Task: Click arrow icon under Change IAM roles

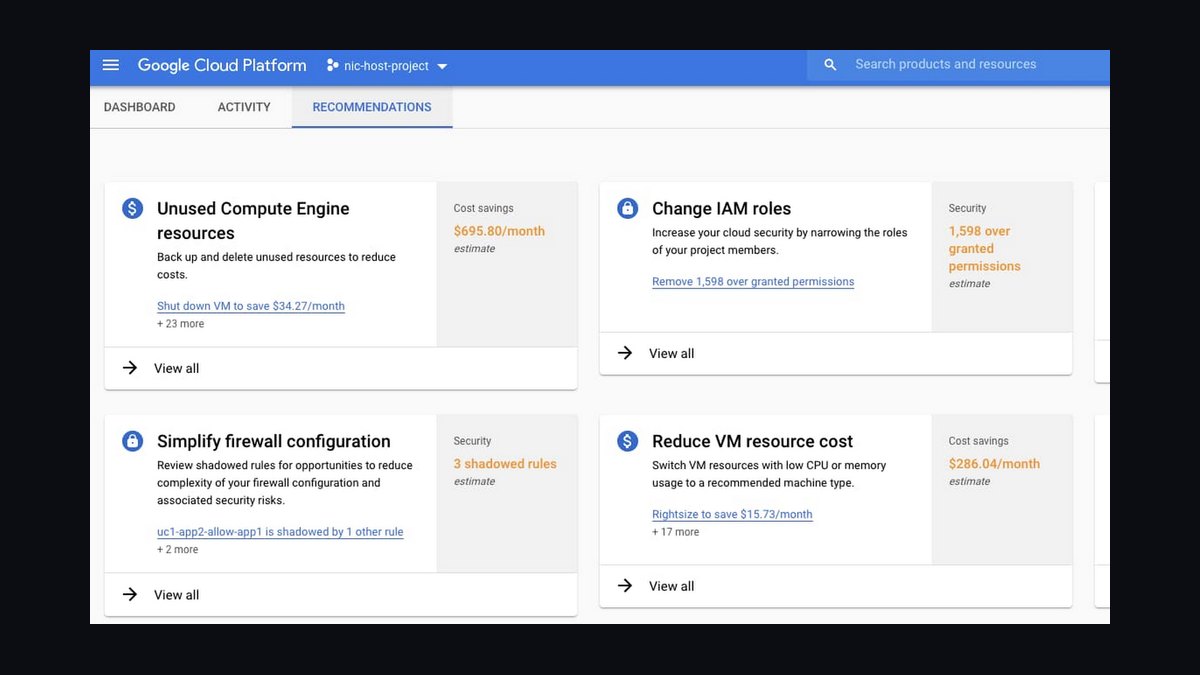Action: point(625,353)
